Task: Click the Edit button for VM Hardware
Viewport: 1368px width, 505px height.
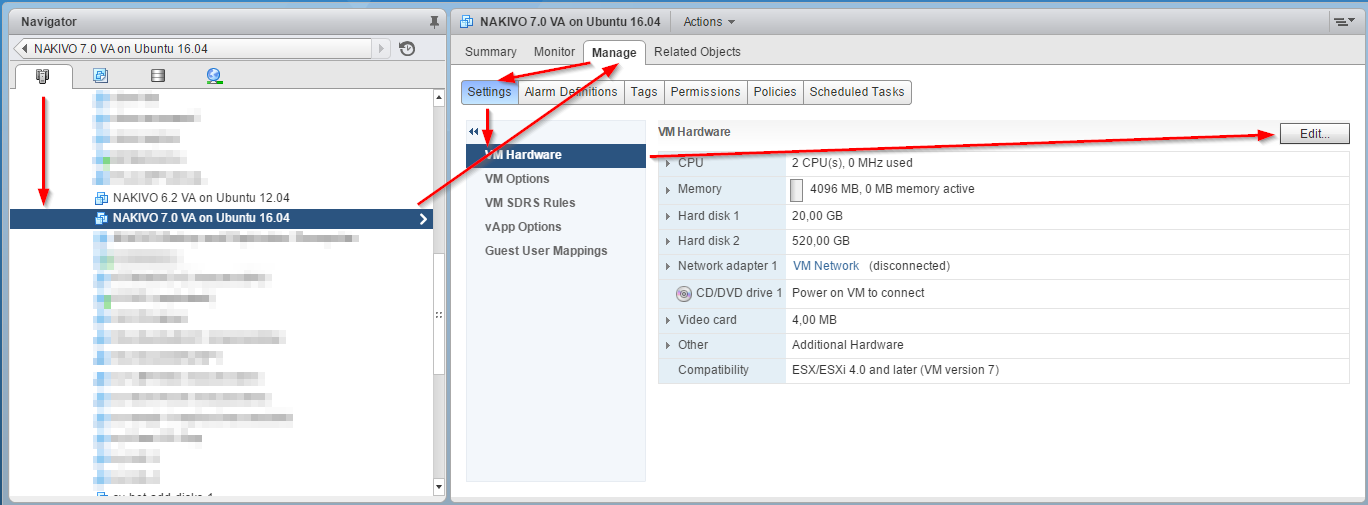Action: (1314, 134)
